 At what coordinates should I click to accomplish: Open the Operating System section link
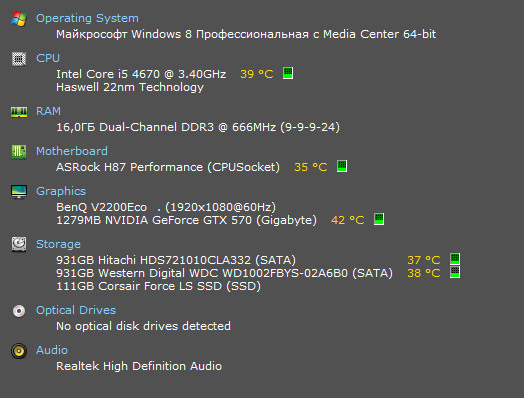87,18
